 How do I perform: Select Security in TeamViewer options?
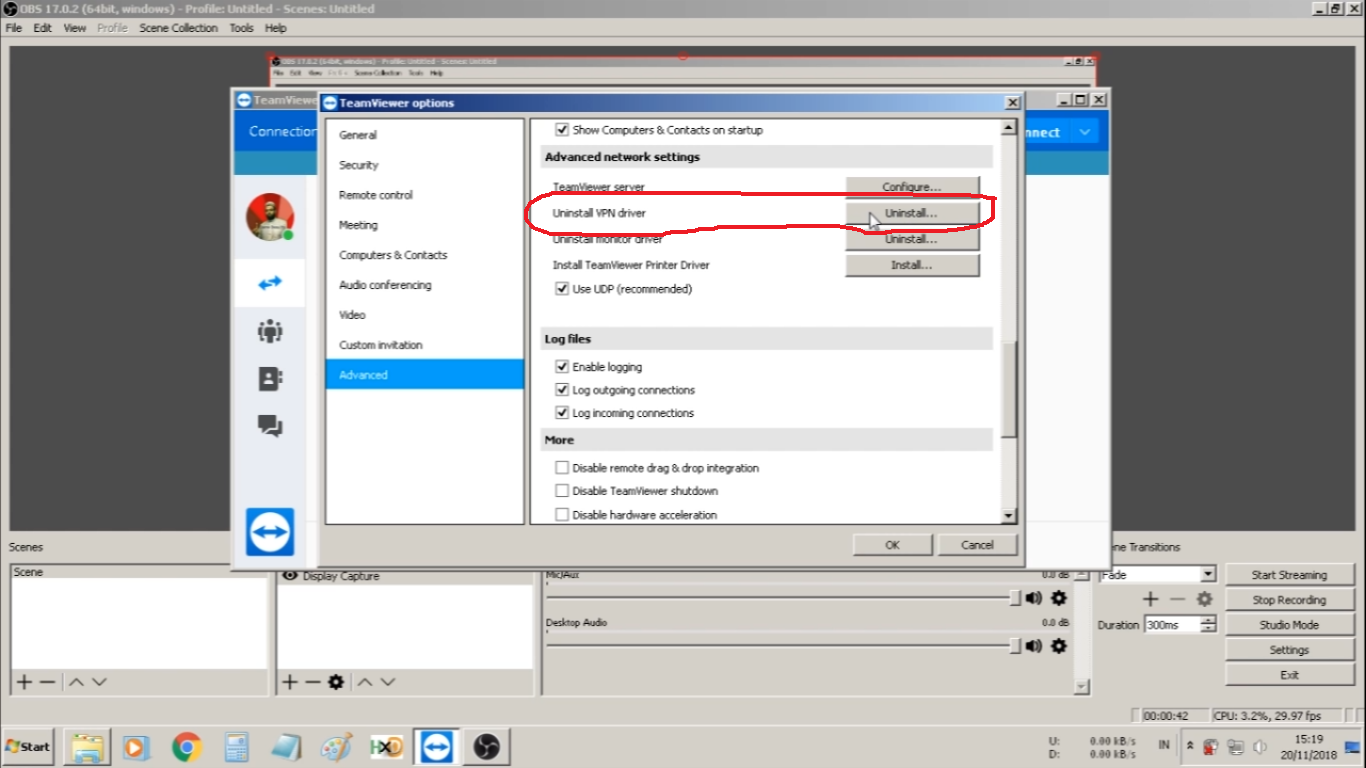425,165
